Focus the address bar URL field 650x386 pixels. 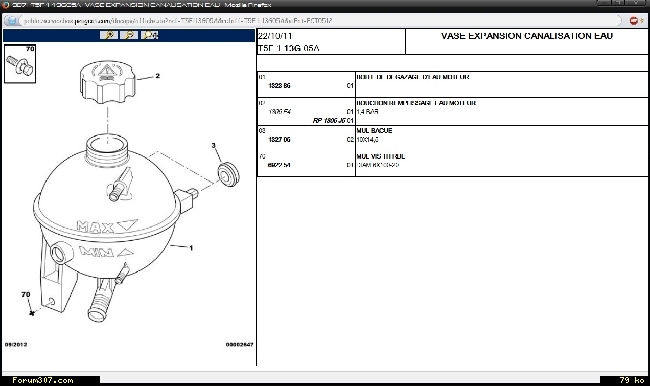(319, 20)
